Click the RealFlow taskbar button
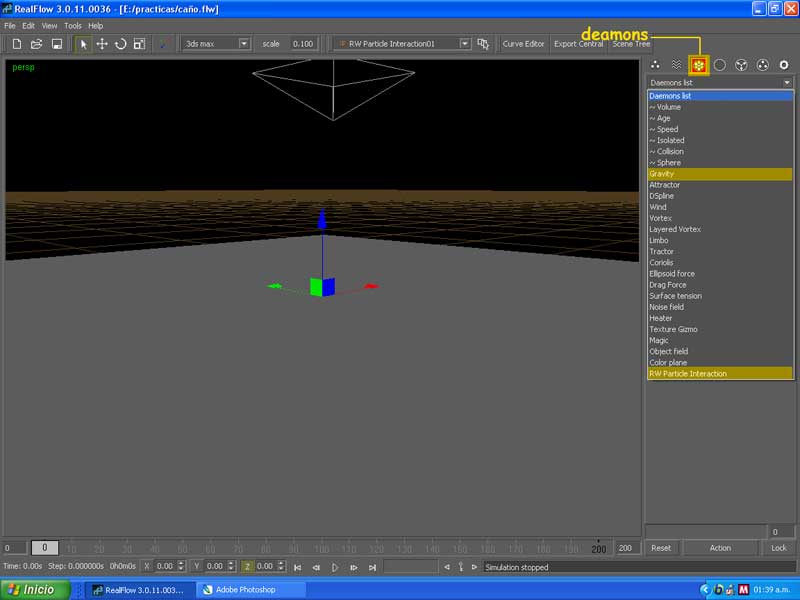Image resolution: width=800 pixels, height=600 pixels. [140, 590]
